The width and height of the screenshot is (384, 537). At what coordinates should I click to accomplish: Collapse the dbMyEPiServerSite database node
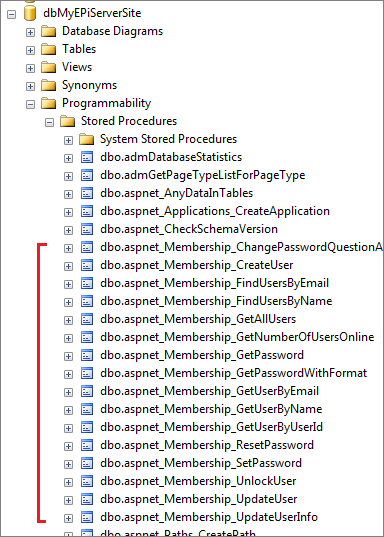pos(11,14)
